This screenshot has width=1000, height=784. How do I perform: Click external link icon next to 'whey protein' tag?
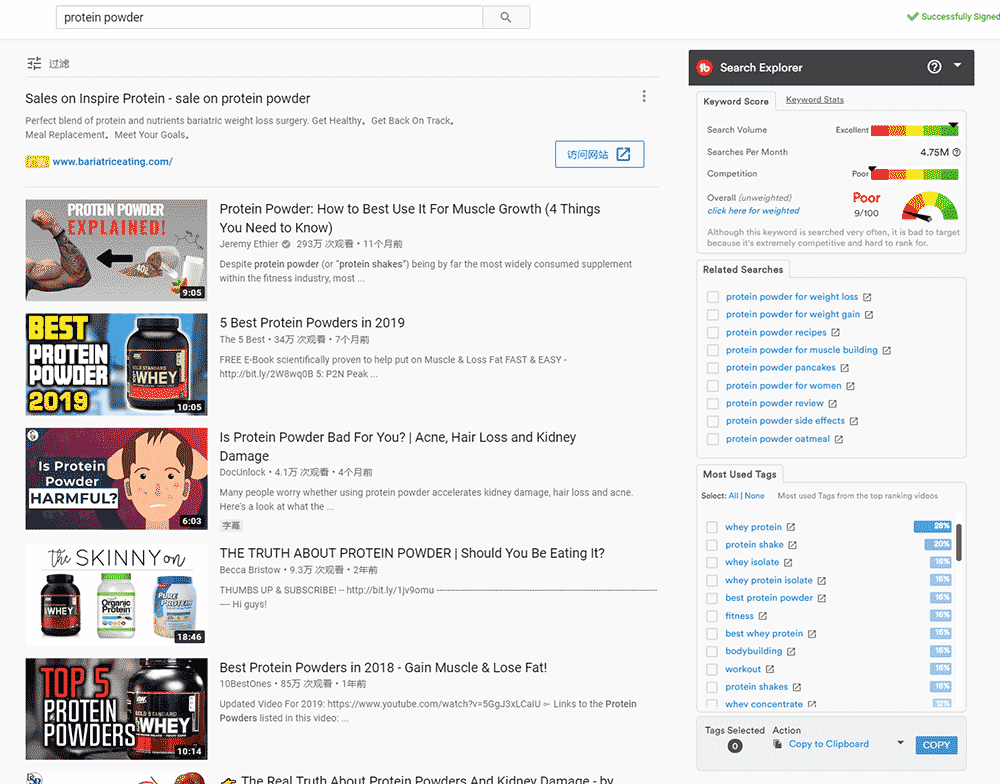coord(790,527)
